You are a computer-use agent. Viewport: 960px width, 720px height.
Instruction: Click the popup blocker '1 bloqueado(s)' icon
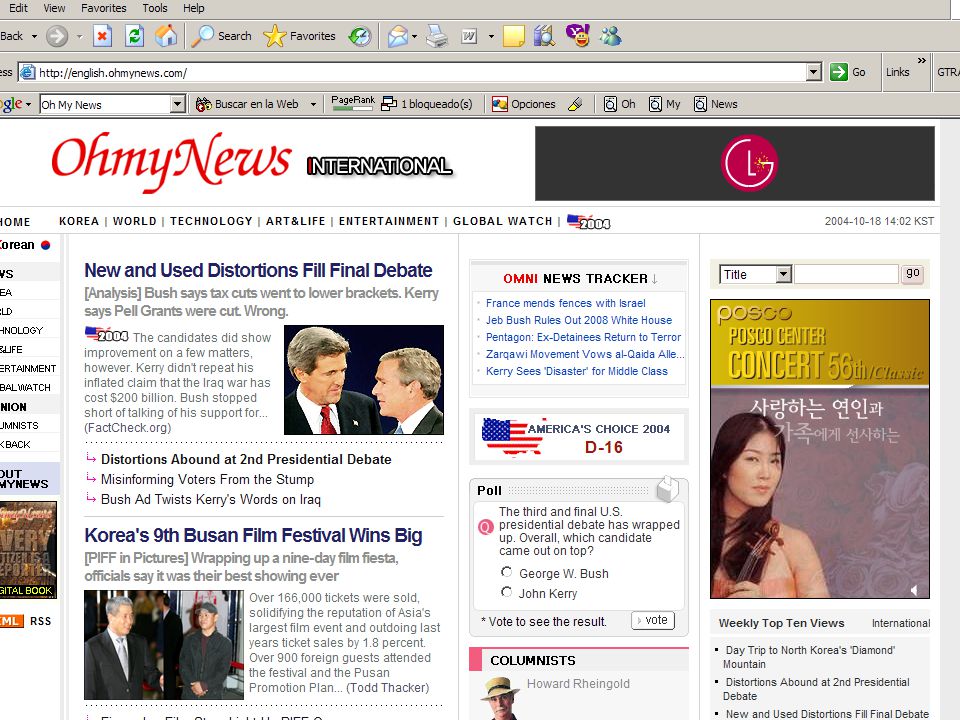tap(427, 104)
